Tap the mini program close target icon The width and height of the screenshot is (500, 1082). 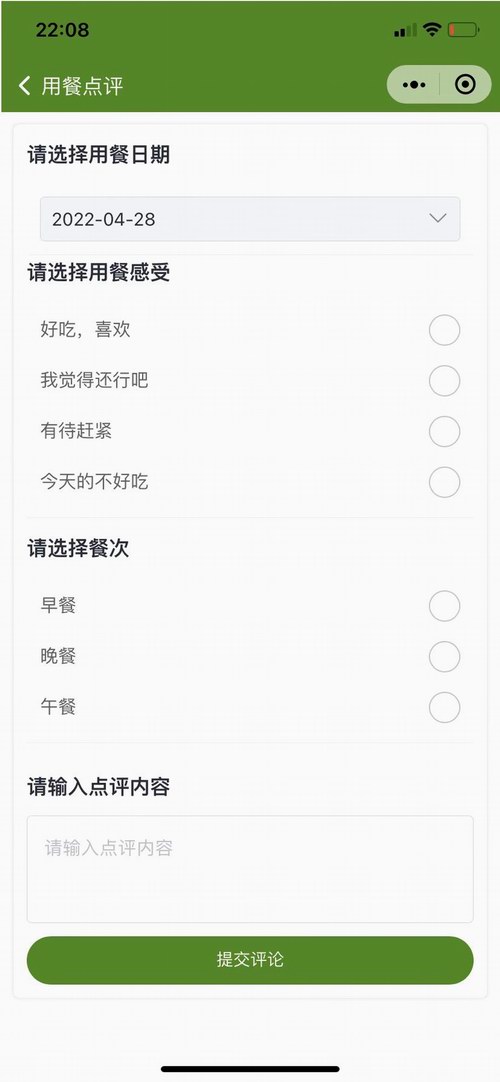click(466, 85)
